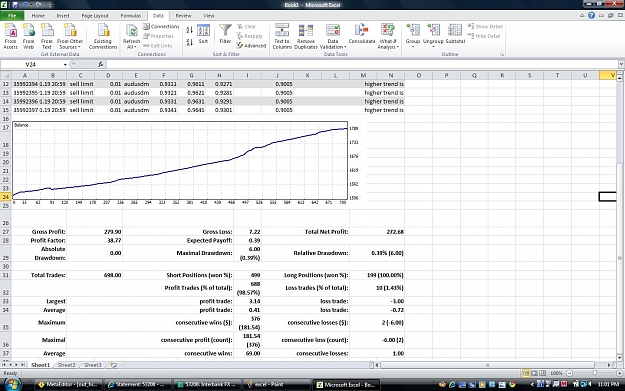Open Data Validation dropdown
The image size is (625, 391).
coord(333,36)
